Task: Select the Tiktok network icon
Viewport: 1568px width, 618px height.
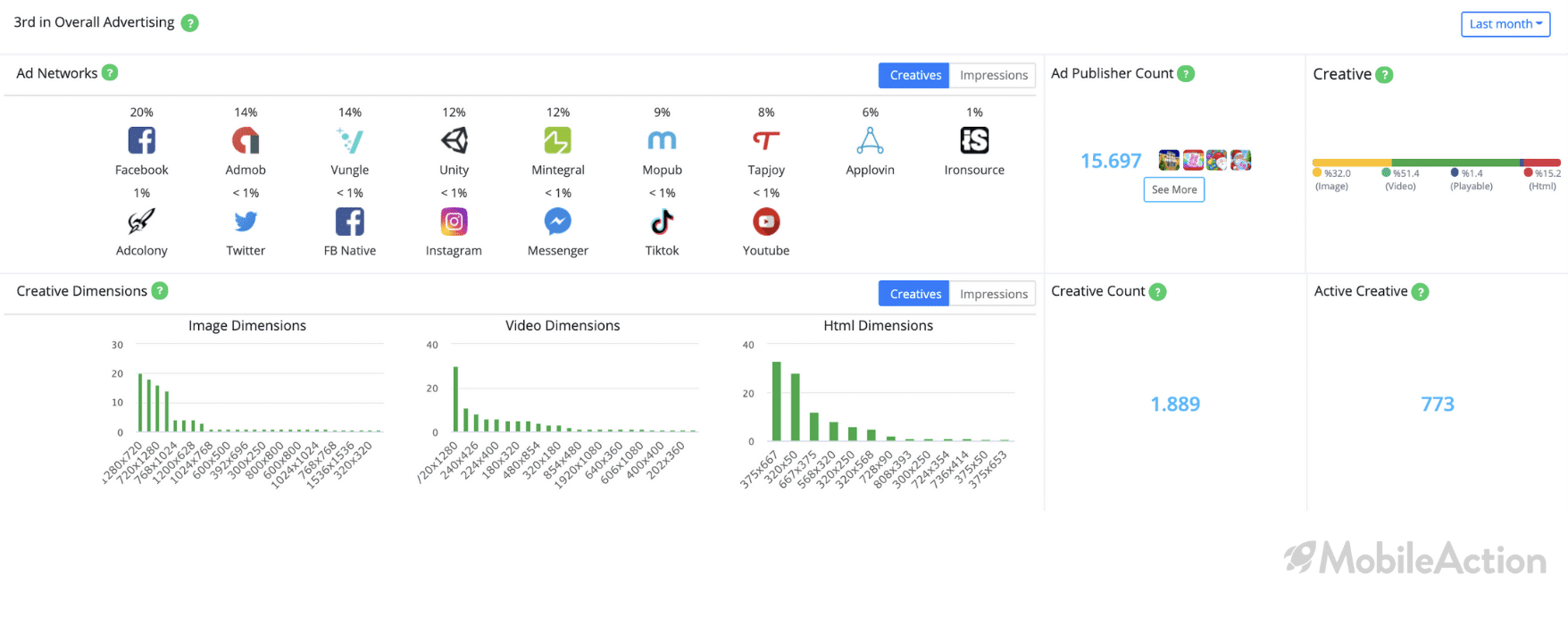Action: tap(662, 221)
